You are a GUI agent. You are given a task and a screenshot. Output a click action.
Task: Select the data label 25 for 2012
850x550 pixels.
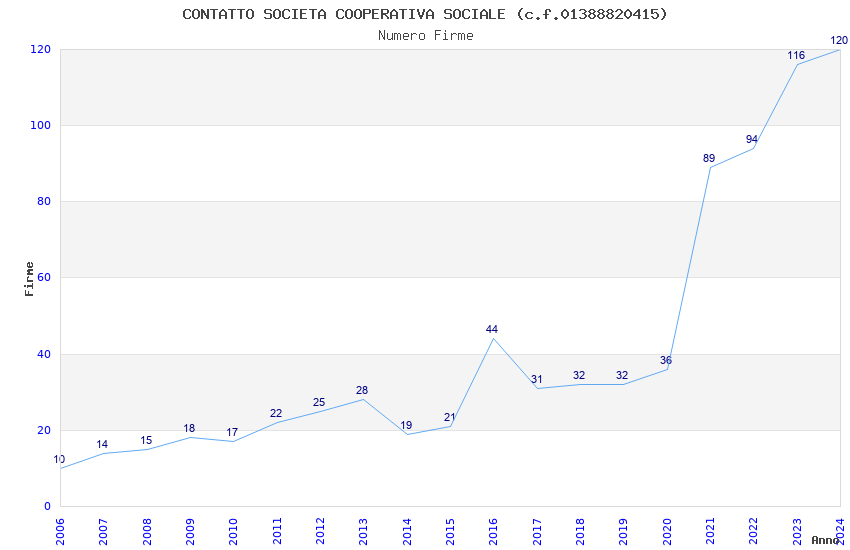(319, 402)
